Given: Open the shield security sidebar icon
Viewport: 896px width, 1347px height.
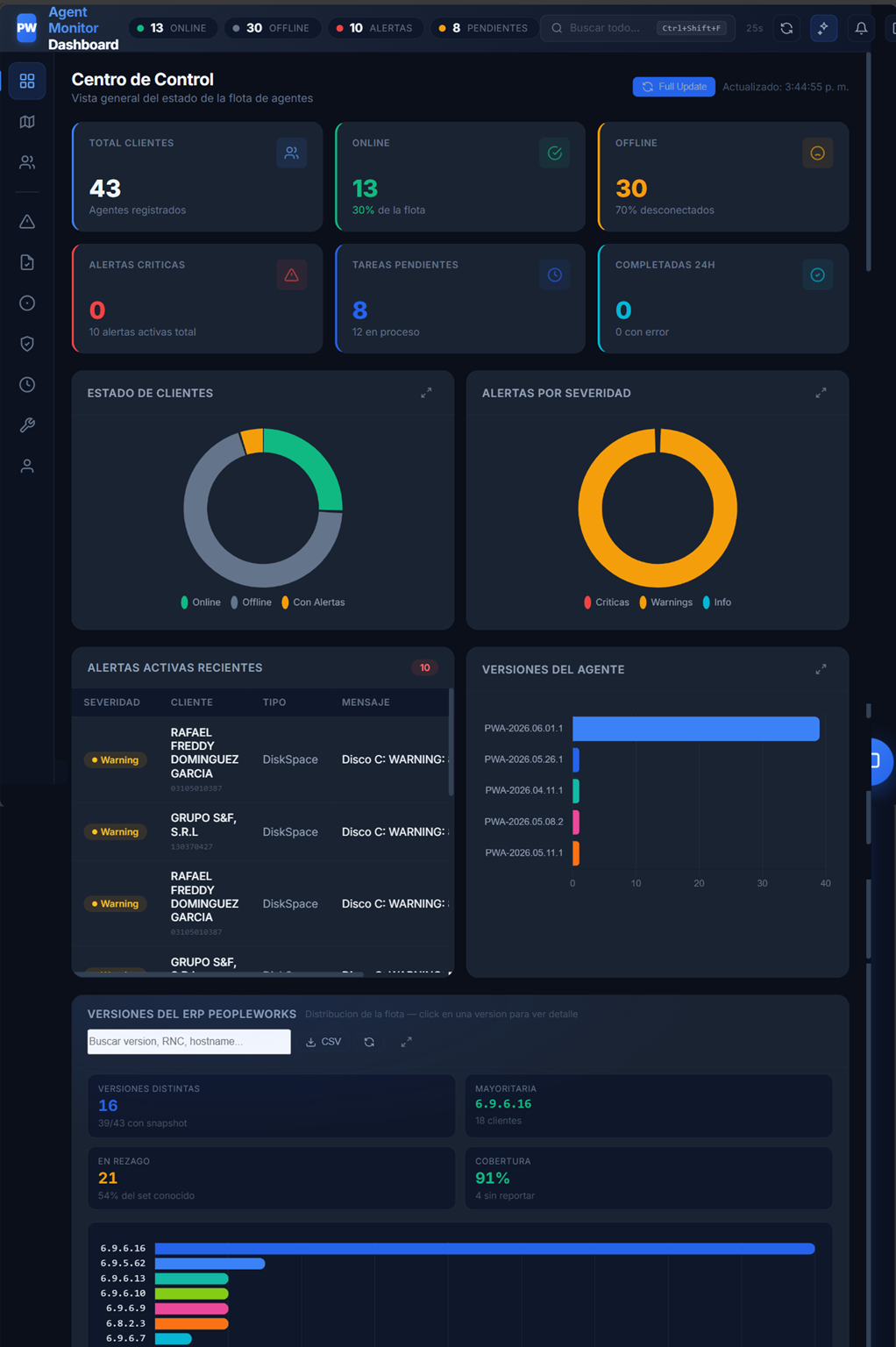Looking at the screenshot, I should [x=27, y=344].
